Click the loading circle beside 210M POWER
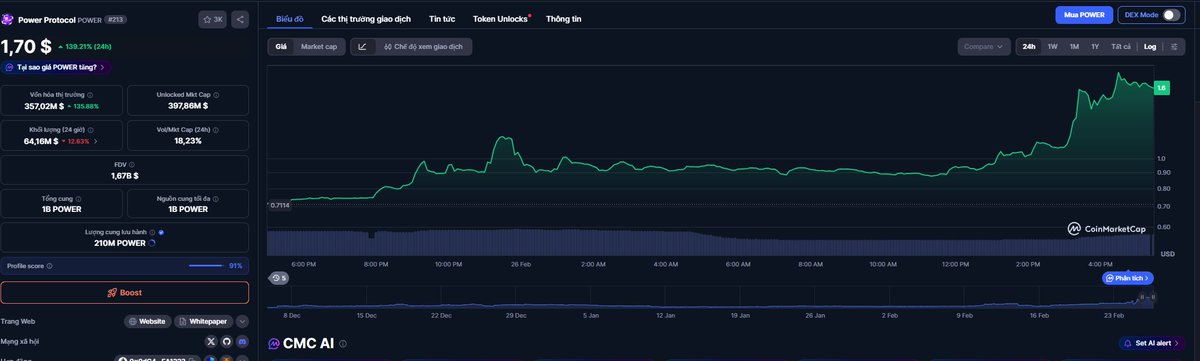The width and height of the screenshot is (1200, 361). tap(152, 243)
